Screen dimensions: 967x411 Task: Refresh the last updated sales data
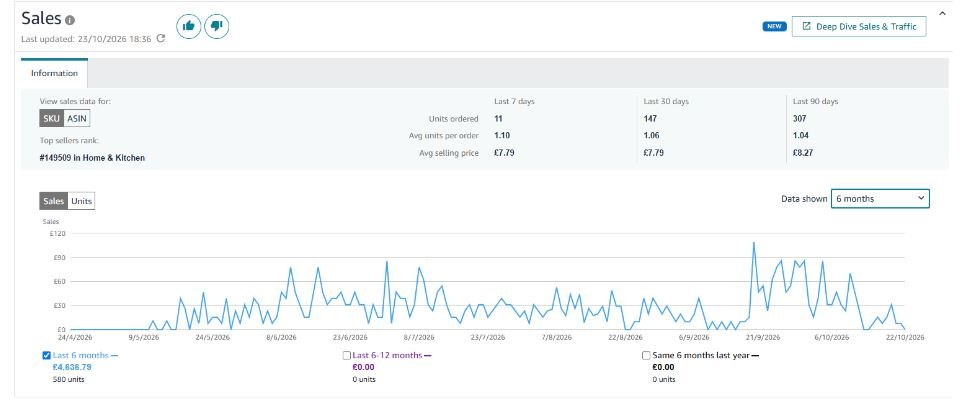click(161, 38)
